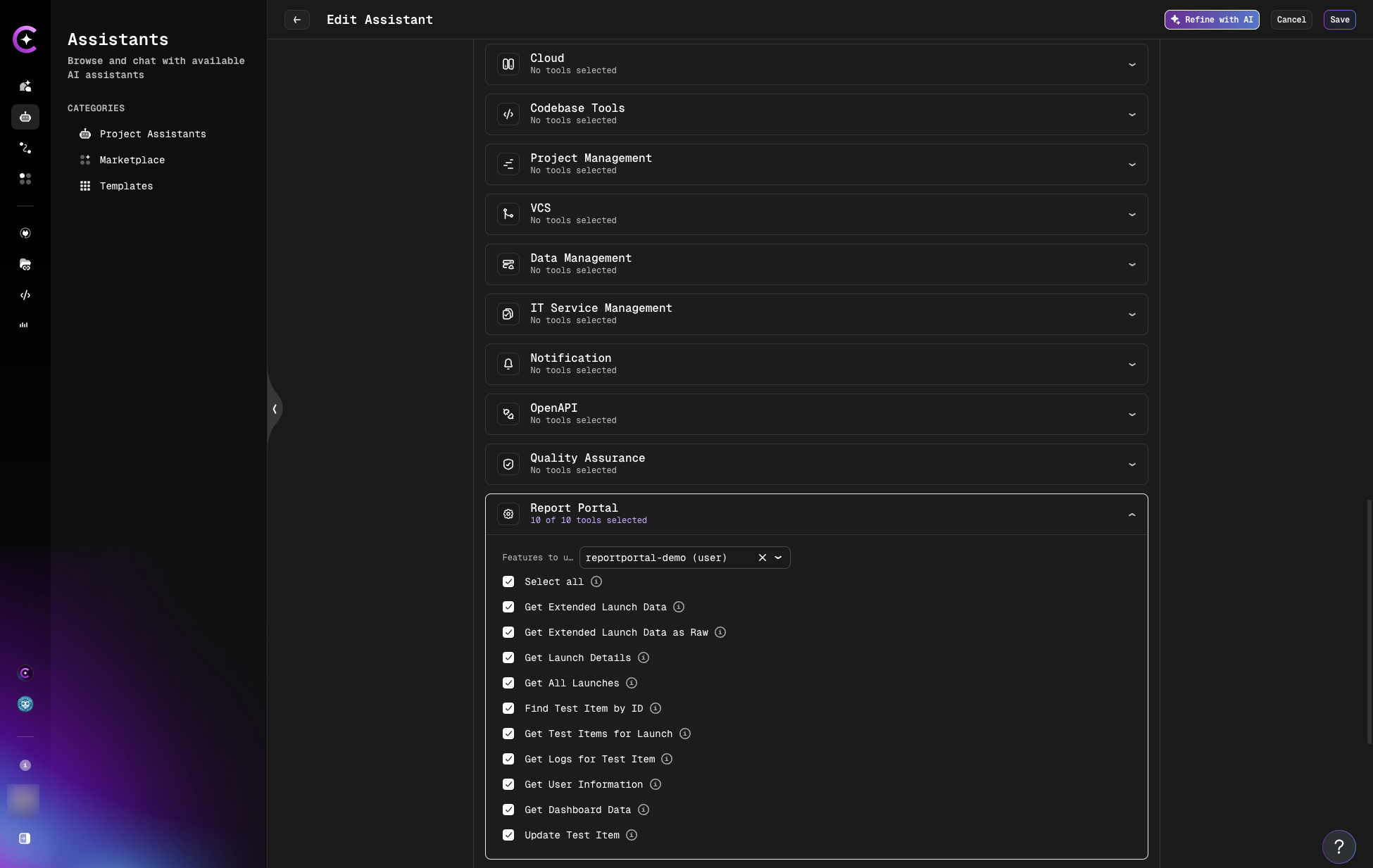The height and width of the screenshot is (868, 1373).
Task: Save the edited assistant
Action: (1339, 19)
